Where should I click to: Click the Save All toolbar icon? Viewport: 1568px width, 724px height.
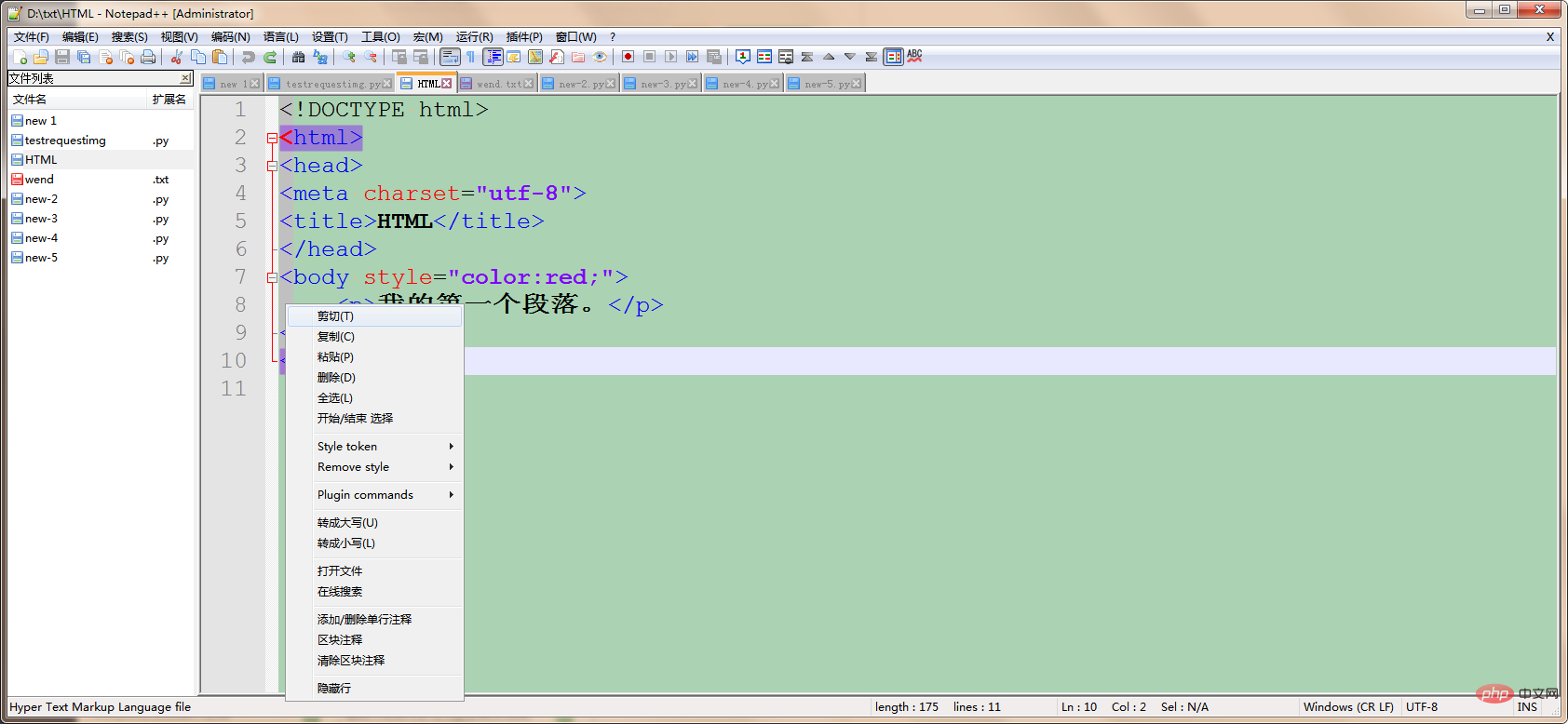tap(84, 57)
